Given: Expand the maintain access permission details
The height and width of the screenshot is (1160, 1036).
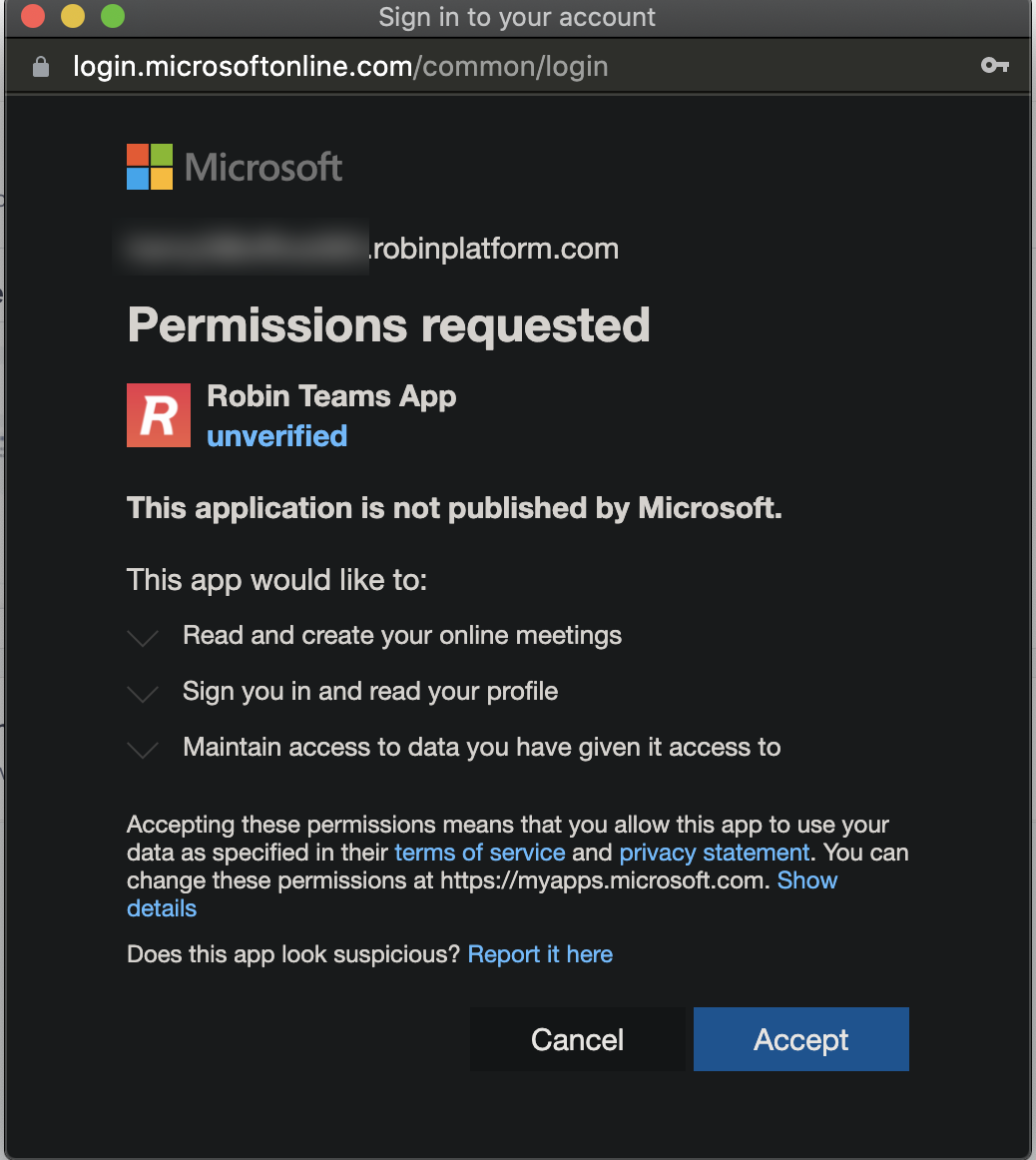Looking at the screenshot, I should point(142,748).
